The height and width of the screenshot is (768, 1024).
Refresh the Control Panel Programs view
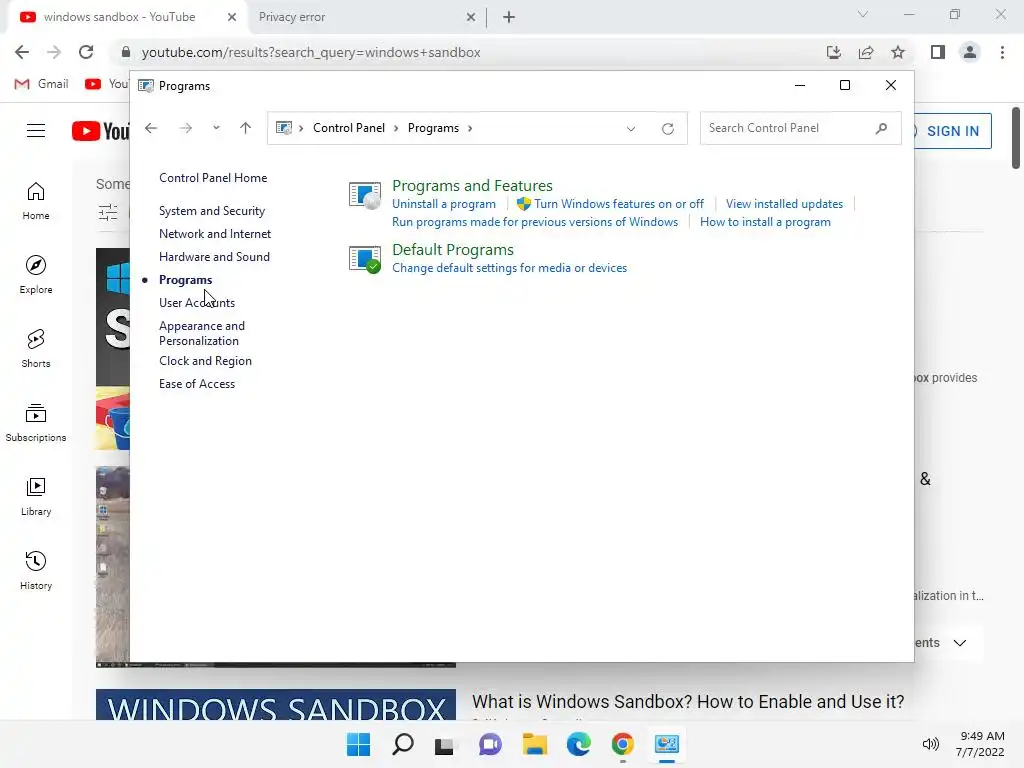(x=667, y=129)
